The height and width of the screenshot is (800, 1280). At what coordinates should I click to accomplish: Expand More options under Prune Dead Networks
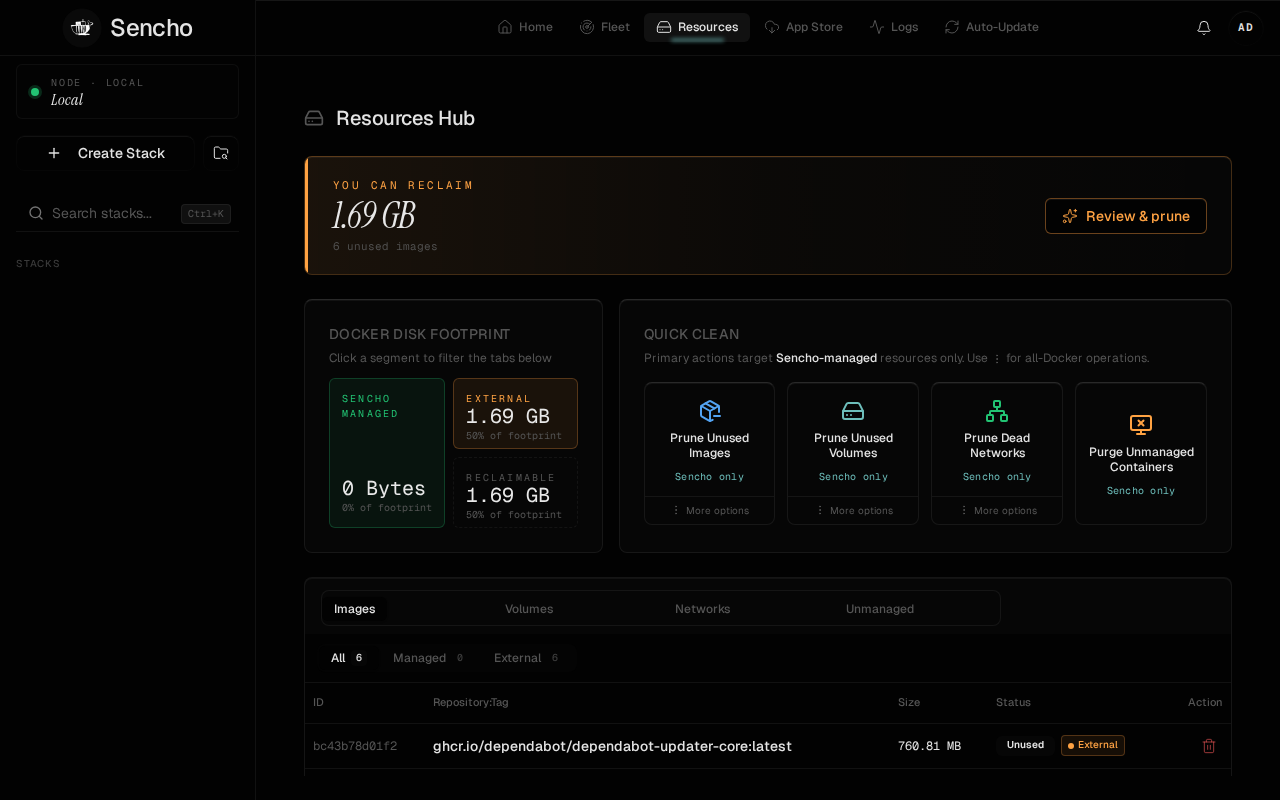(997, 510)
